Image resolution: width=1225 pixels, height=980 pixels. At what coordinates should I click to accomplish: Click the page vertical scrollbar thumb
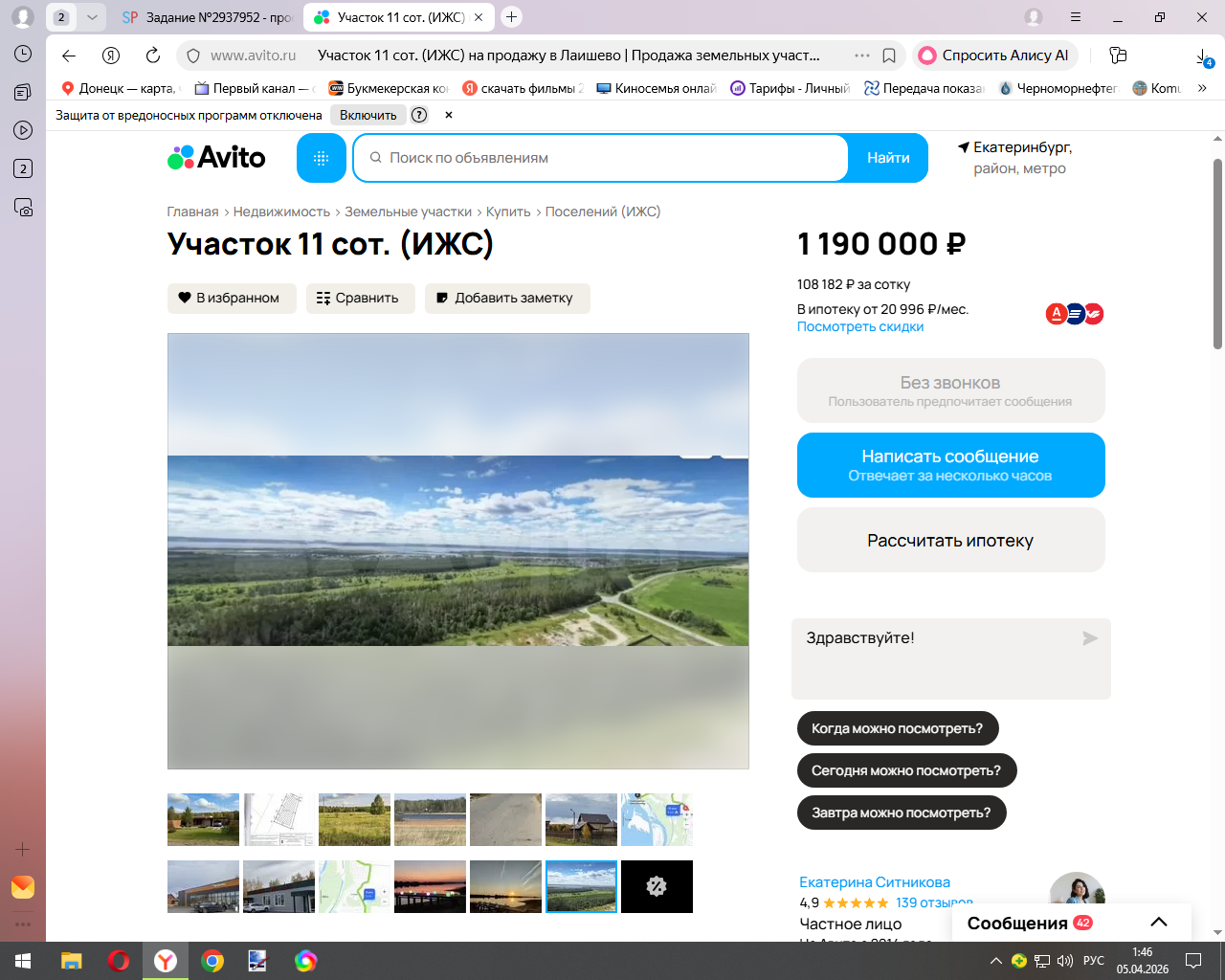pyautogui.click(x=1217, y=254)
